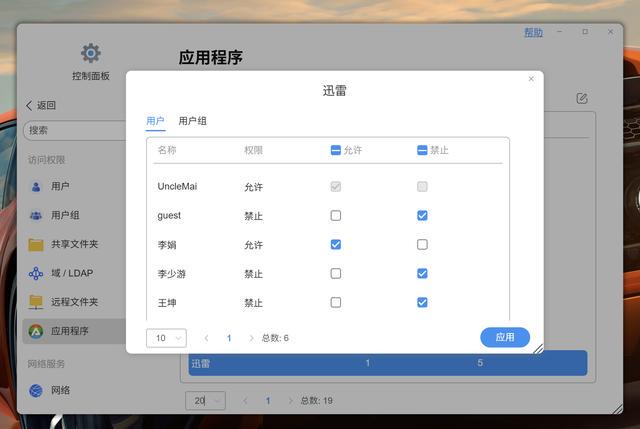Toggle the 禁止 header checkbox
The image size is (640, 429).
(422, 150)
